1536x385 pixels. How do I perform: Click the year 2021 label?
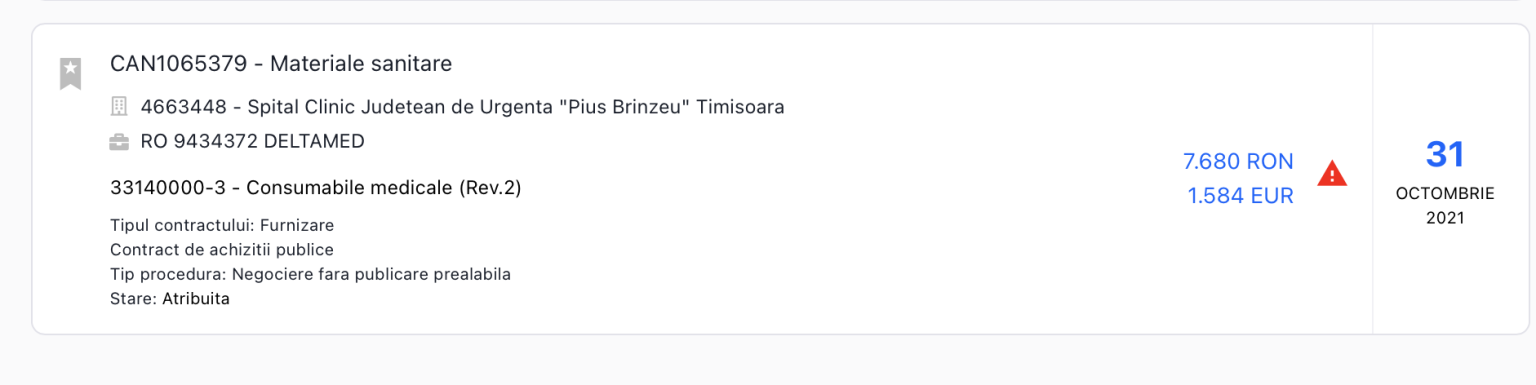(1445, 217)
